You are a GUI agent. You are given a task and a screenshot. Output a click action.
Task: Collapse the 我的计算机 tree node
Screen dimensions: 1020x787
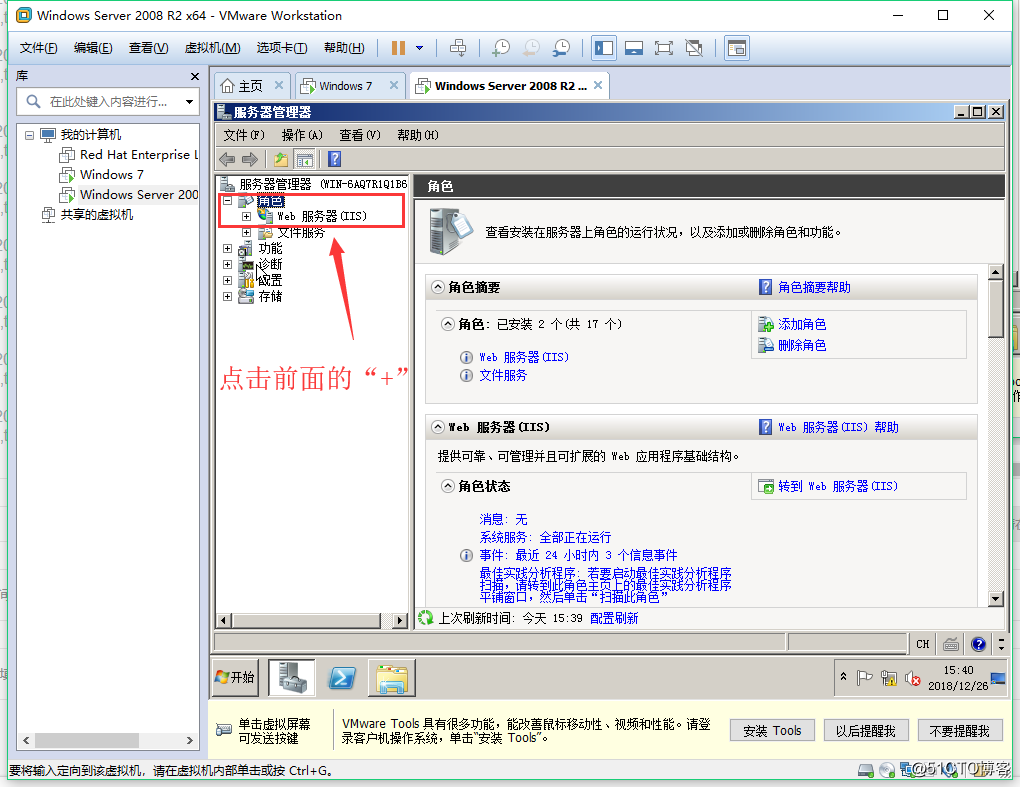(29, 135)
